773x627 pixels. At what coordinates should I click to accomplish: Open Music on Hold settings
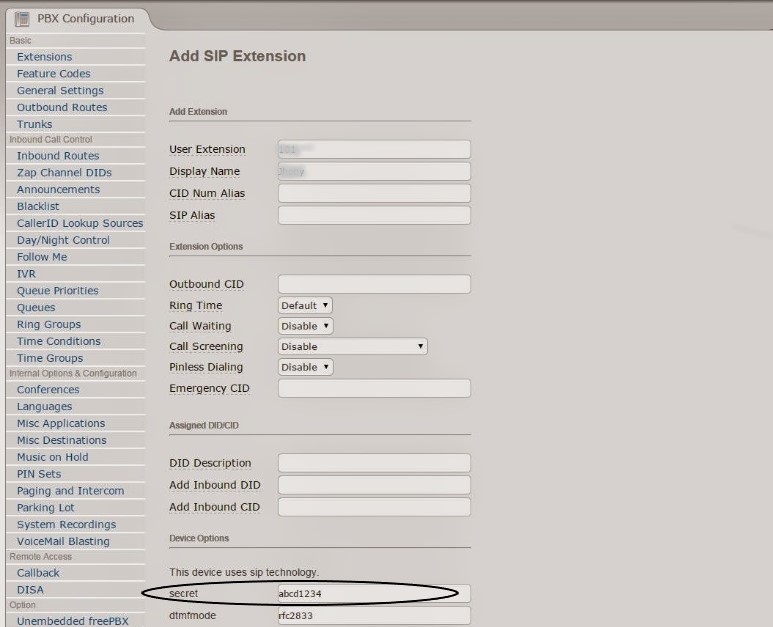click(x=52, y=457)
